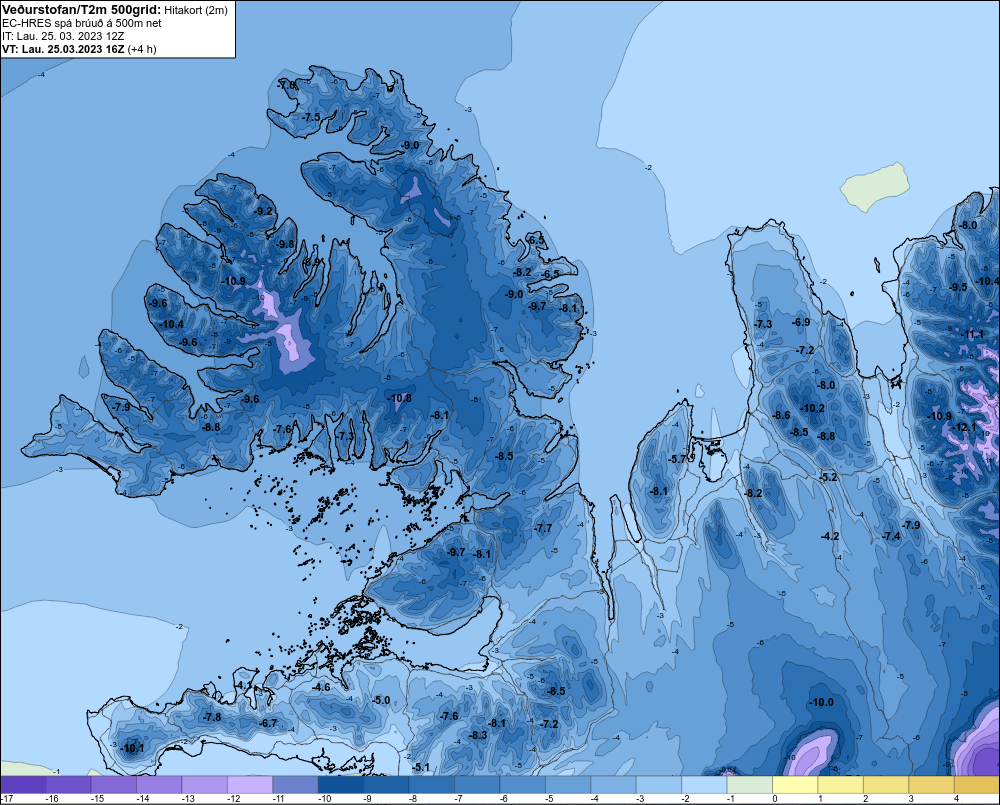
Task: Click the -7.7 temperature value on the map
Action: (x=543, y=528)
